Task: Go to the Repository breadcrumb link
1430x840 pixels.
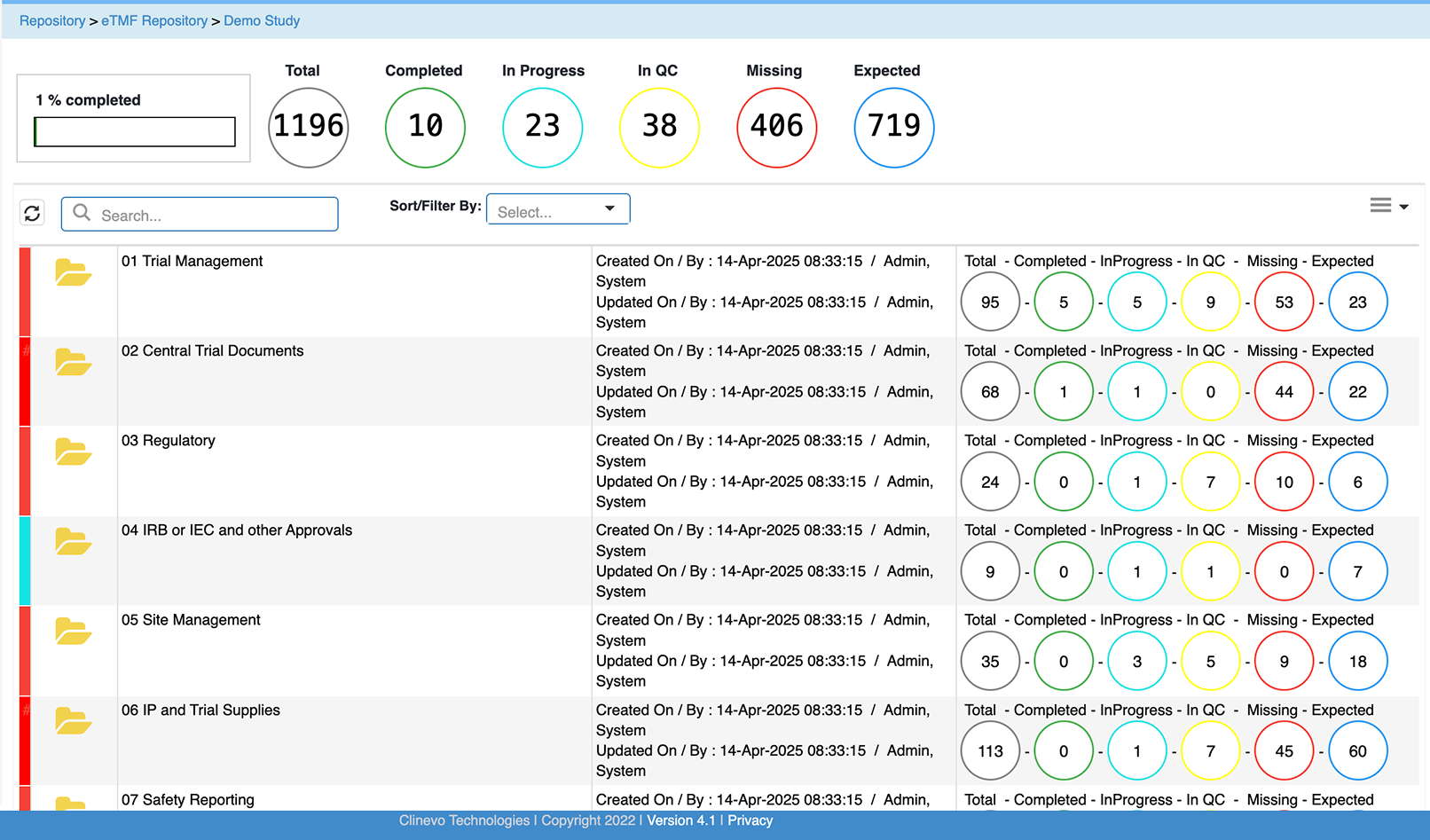Action: click(x=52, y=20)
